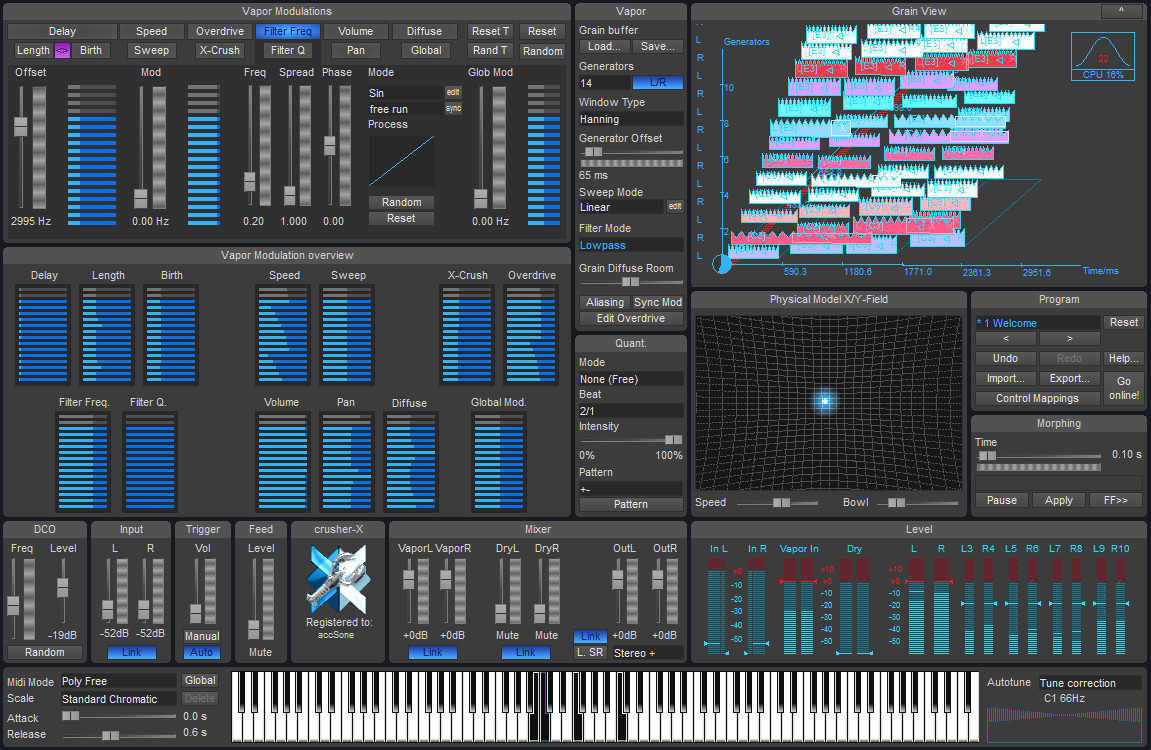Select the Filter Freq modulation tab
The height and width of the screenshot is (750, 1151).
click(x=288, y=32)
